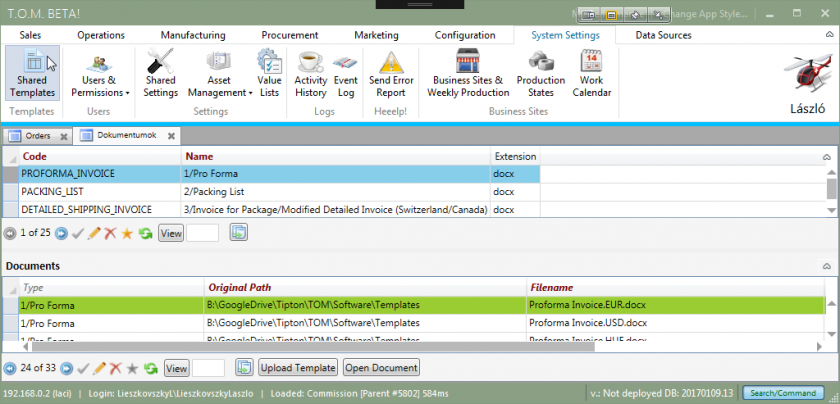
Task: Open the Event Log
Action: click(346, 73)
